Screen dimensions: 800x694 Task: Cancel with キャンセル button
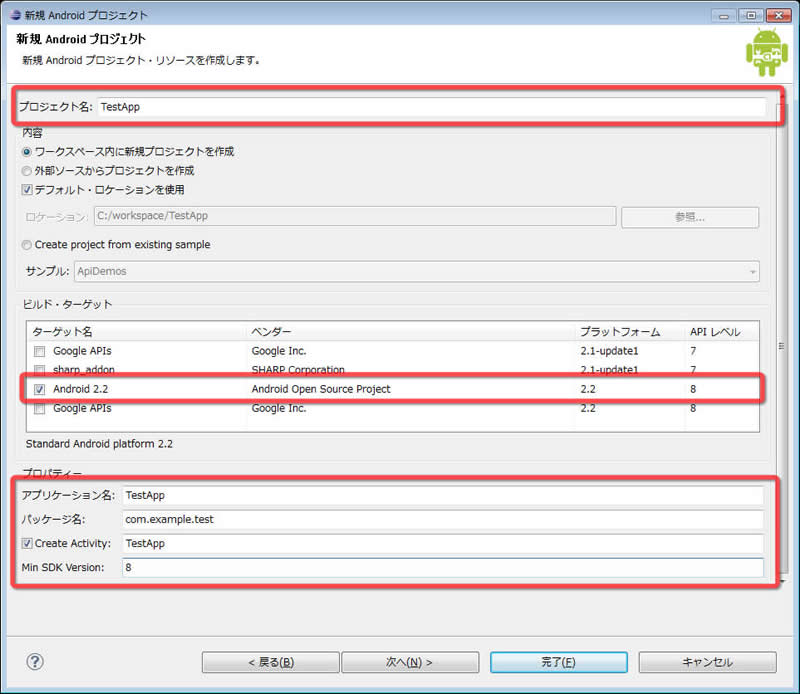[x=708, y=662]
